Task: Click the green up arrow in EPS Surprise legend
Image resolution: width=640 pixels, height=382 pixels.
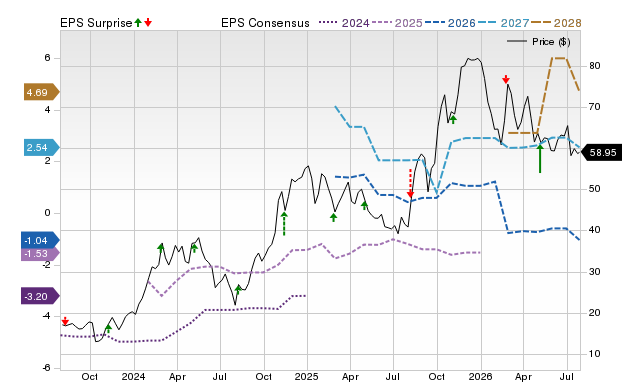Action: [x=138, y=23]
